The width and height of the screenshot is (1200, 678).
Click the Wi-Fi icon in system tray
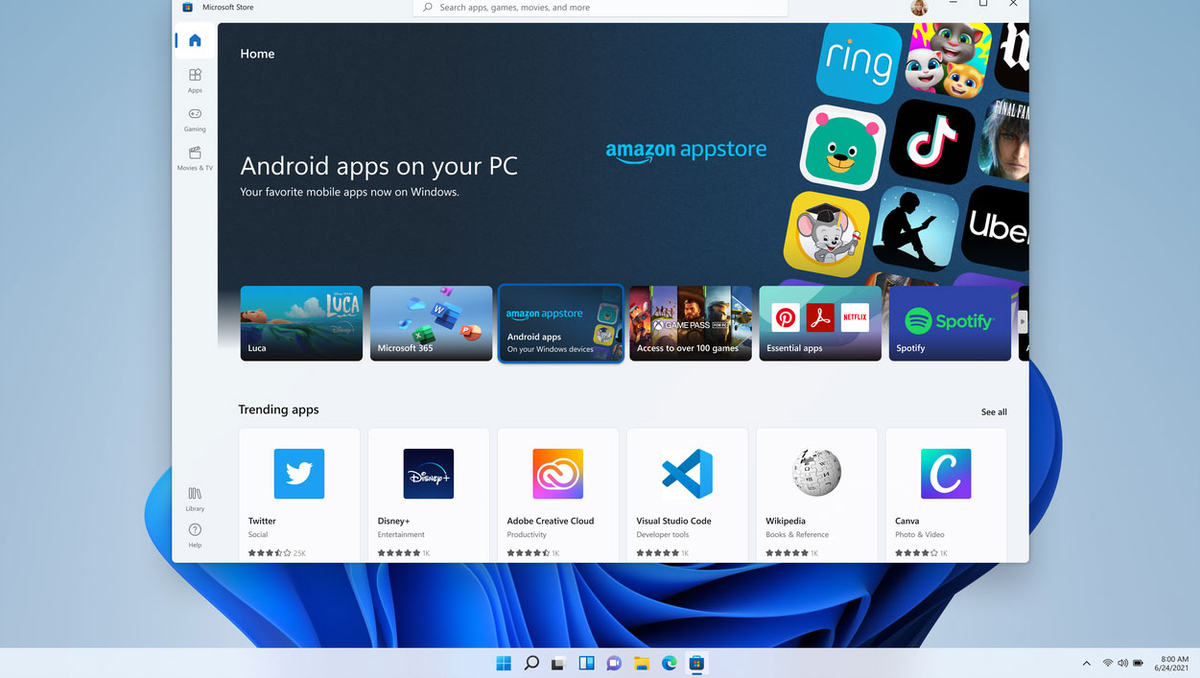(1108, 663)
